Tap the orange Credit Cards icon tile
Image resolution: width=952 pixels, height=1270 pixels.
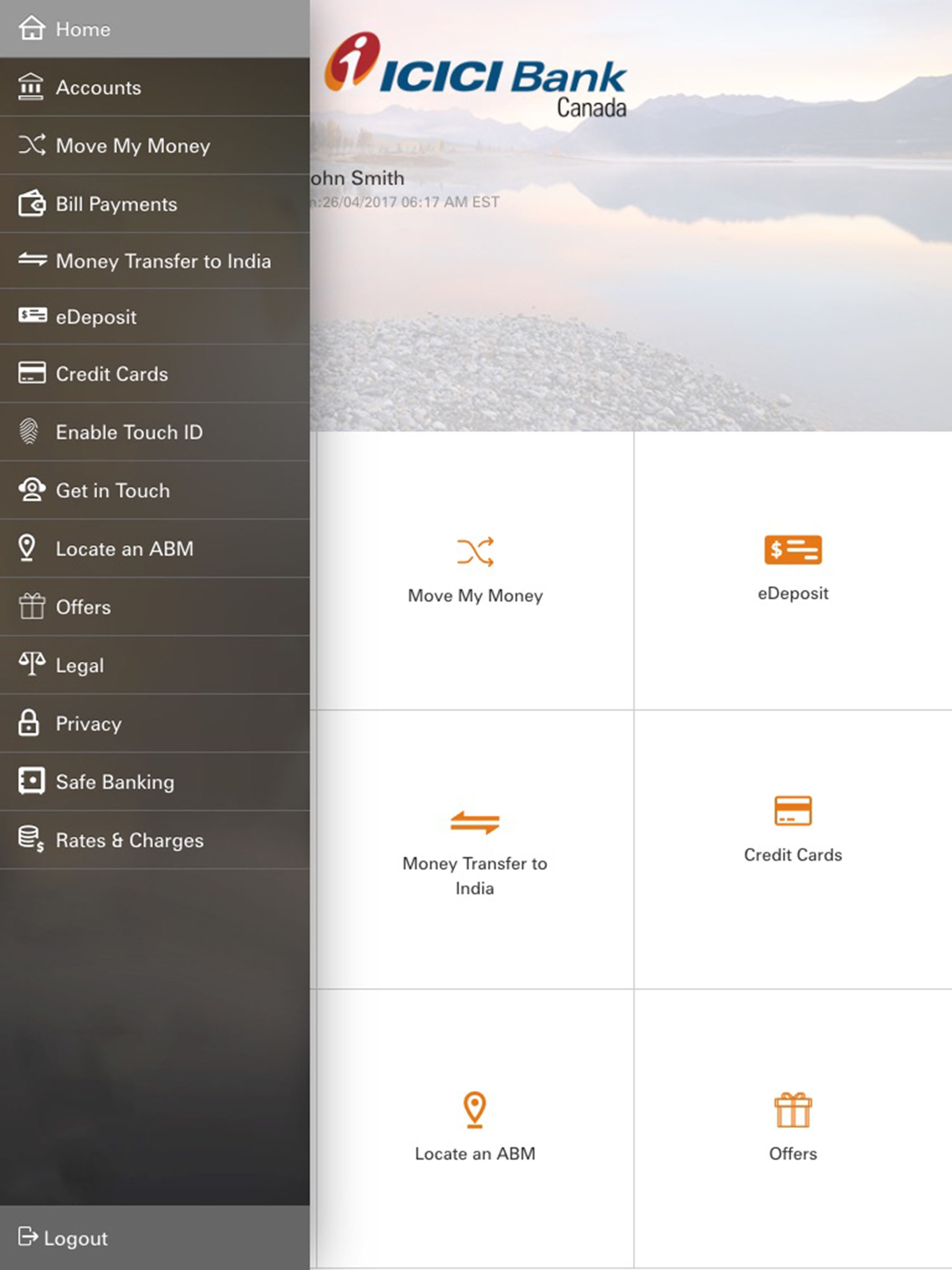click(x=793, y=810)
